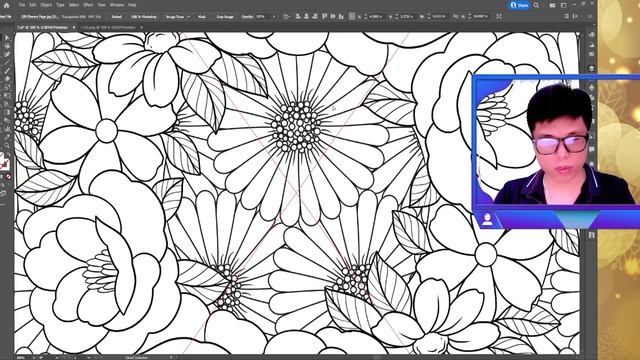
Task: Click the Opacity label link
Action: 247,17
